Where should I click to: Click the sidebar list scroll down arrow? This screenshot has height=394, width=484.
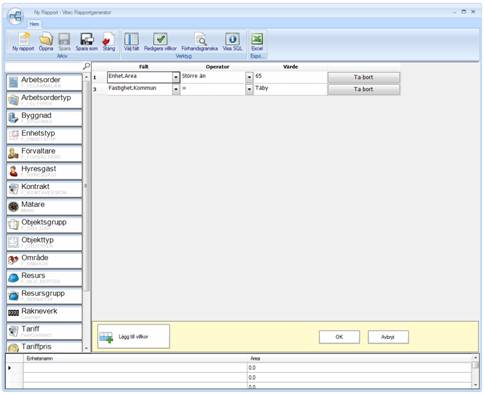(x=86, y=348)
